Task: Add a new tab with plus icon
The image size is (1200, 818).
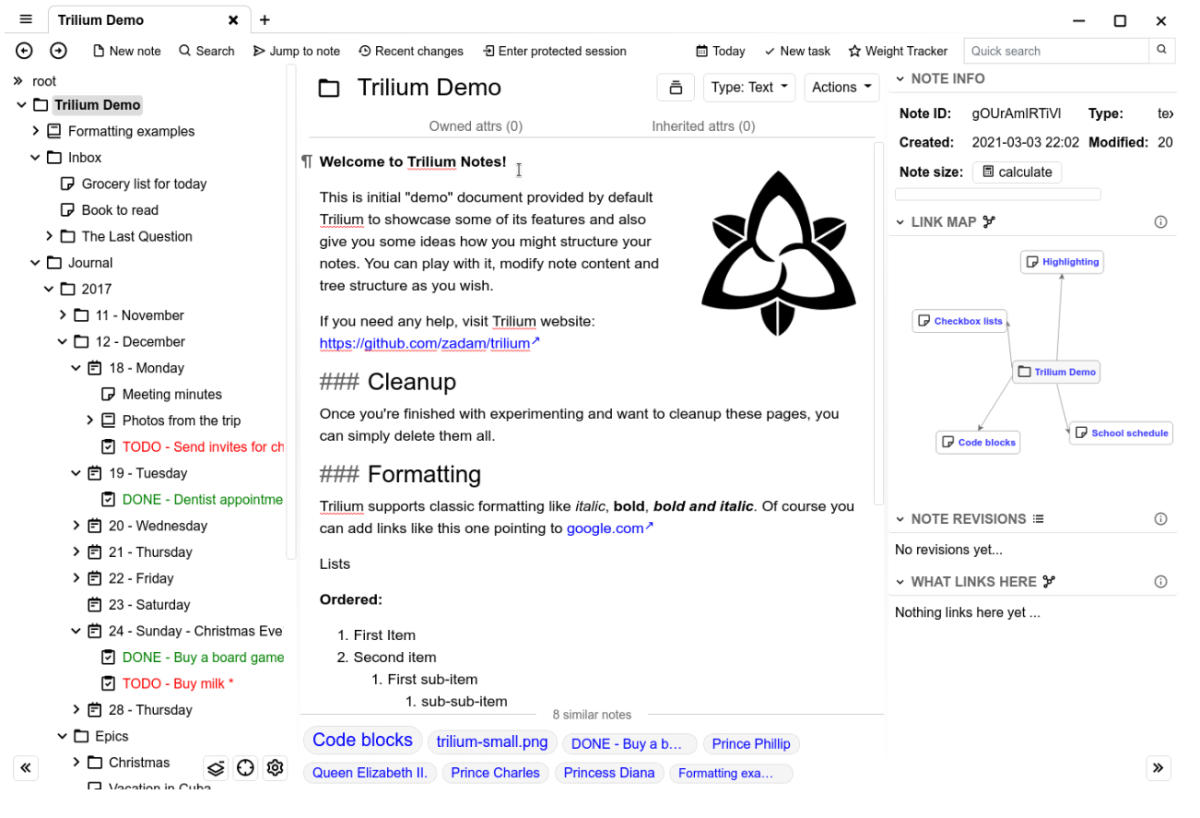Action: click(x=265, y=20)
